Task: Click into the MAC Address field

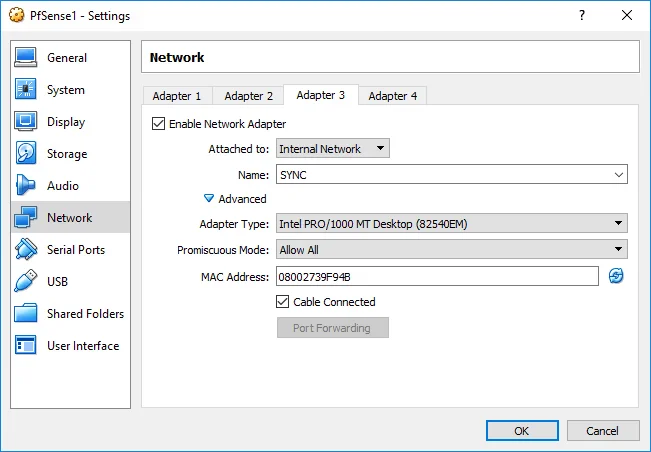Action: coord(437,276)
